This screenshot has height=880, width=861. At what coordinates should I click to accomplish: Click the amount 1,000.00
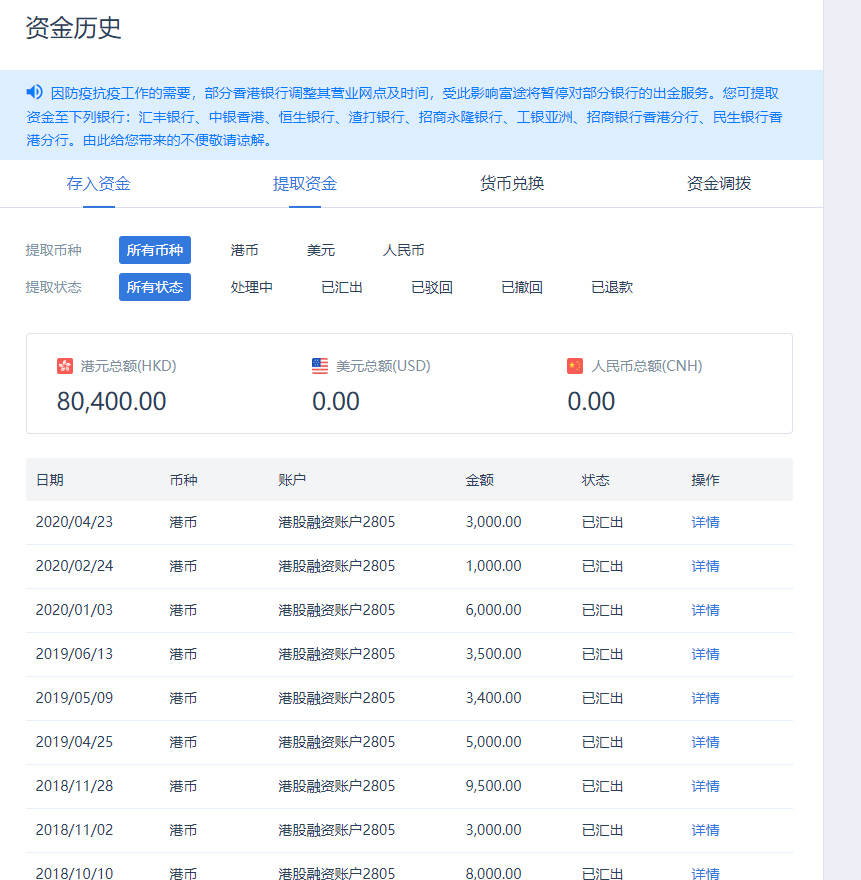coord(493,566)
